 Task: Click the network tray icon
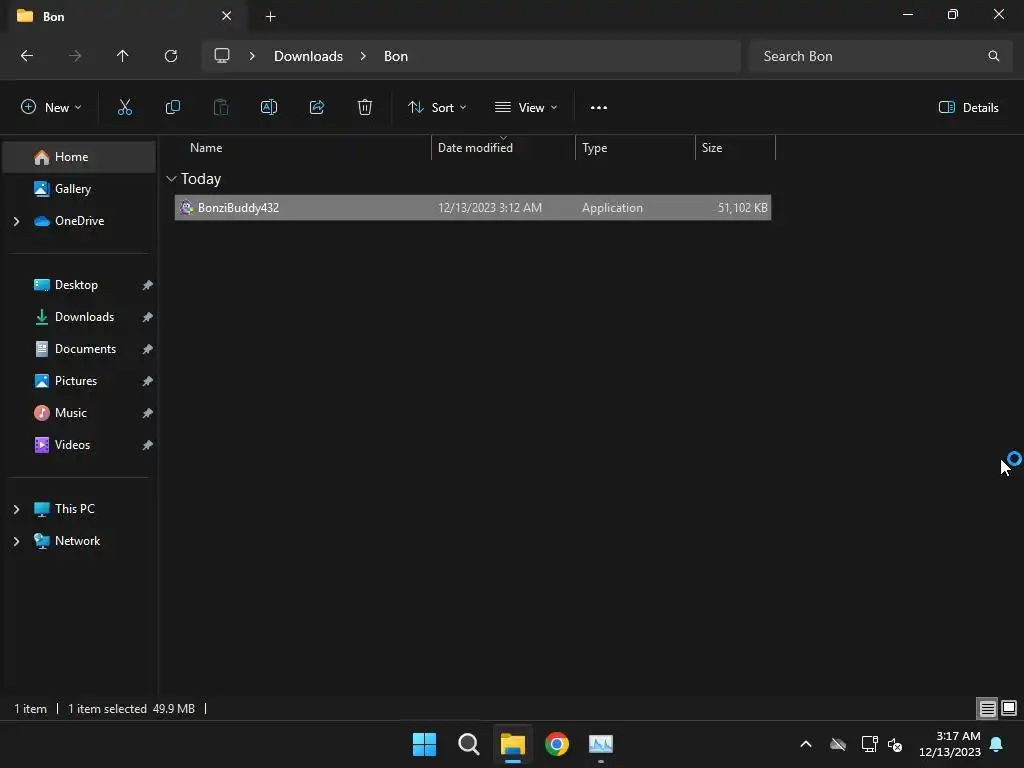tap(869, 744)
